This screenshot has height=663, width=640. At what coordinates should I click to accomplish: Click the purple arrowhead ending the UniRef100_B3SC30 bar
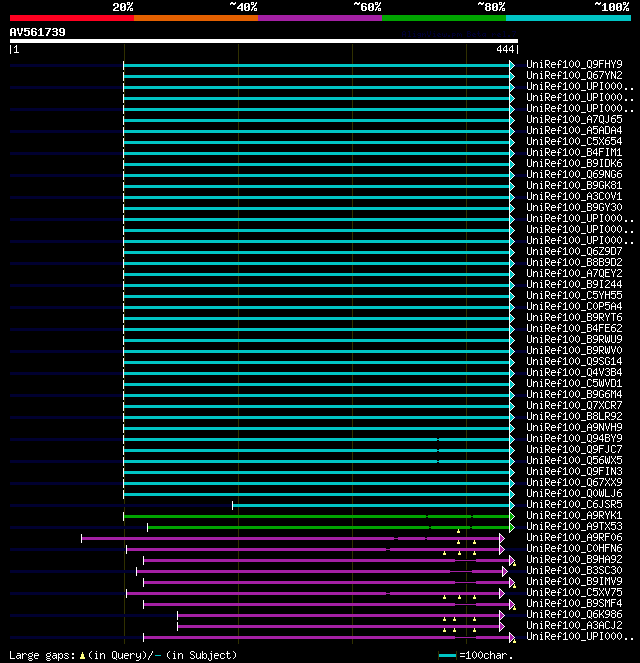505,571
